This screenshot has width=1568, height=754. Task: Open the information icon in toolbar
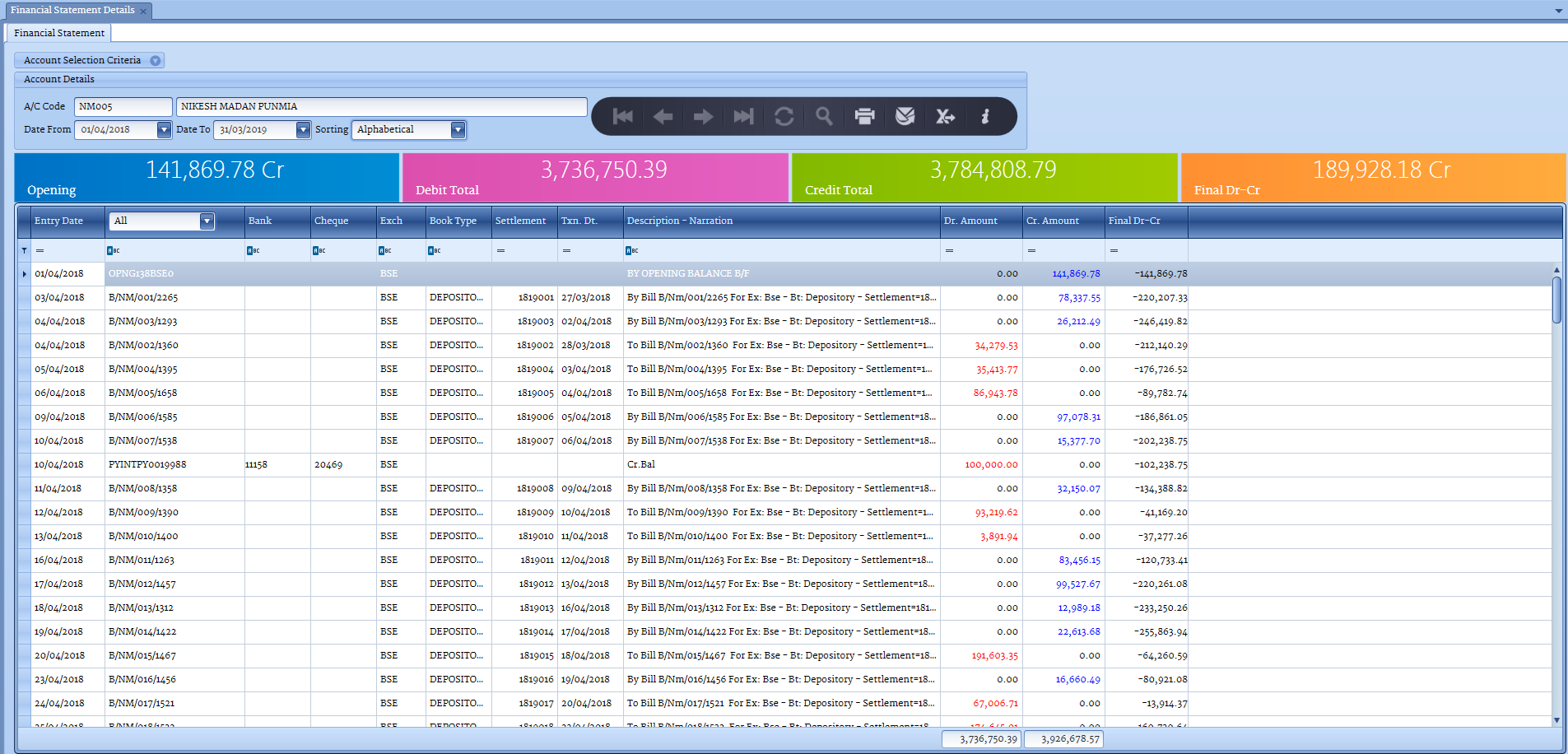984,117
